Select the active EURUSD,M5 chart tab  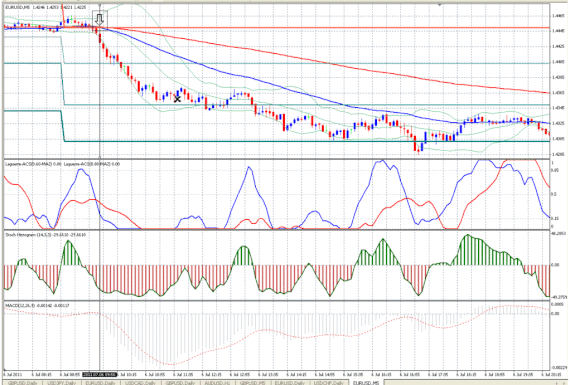pos(366,383)
